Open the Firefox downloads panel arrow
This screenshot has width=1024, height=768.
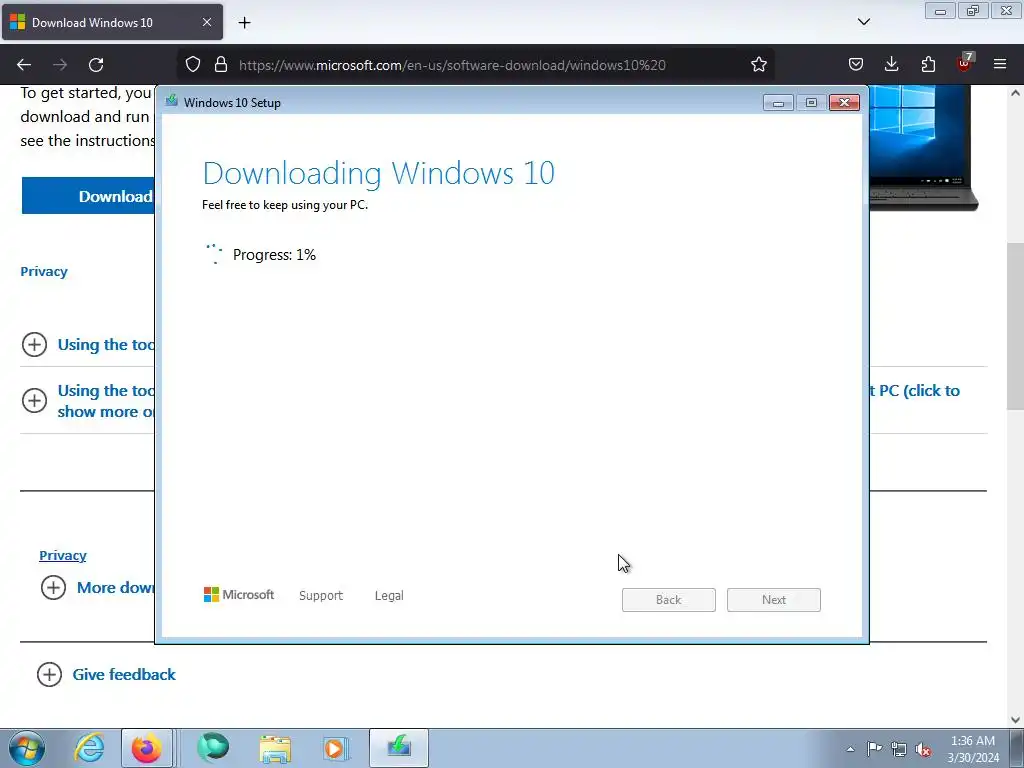pos(891,65)
